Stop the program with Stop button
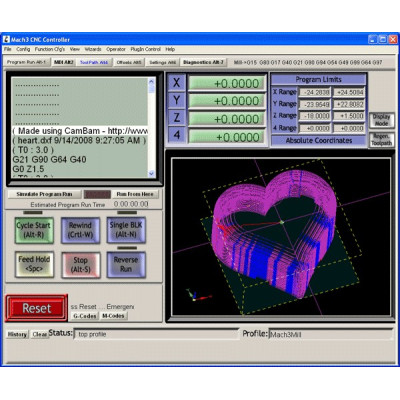 click(81, 265)
